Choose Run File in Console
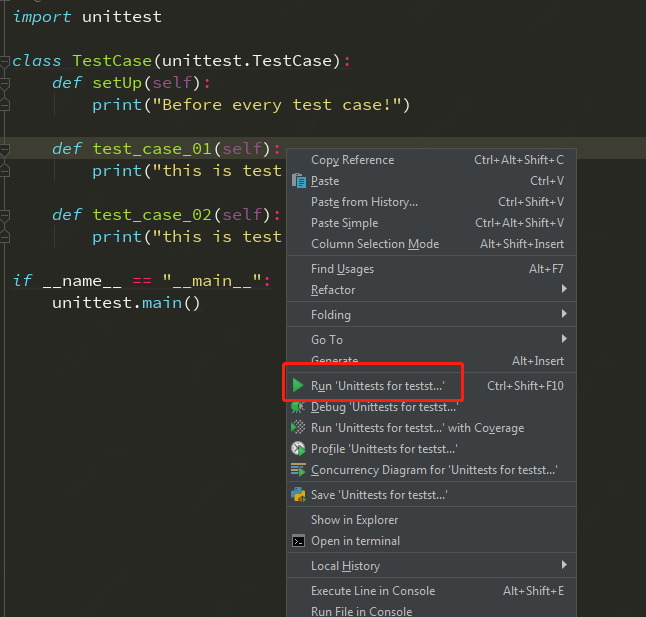 431,611
